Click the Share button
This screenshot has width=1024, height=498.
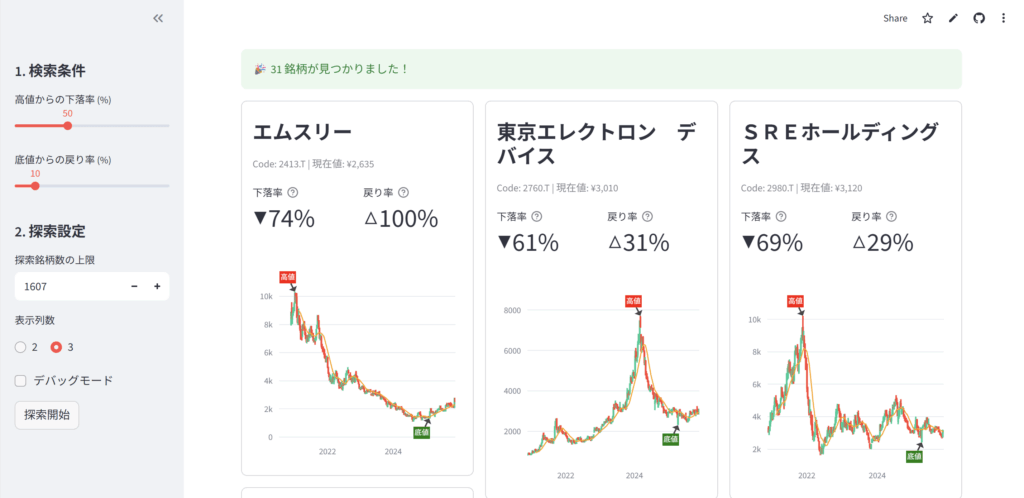[895, 18]
